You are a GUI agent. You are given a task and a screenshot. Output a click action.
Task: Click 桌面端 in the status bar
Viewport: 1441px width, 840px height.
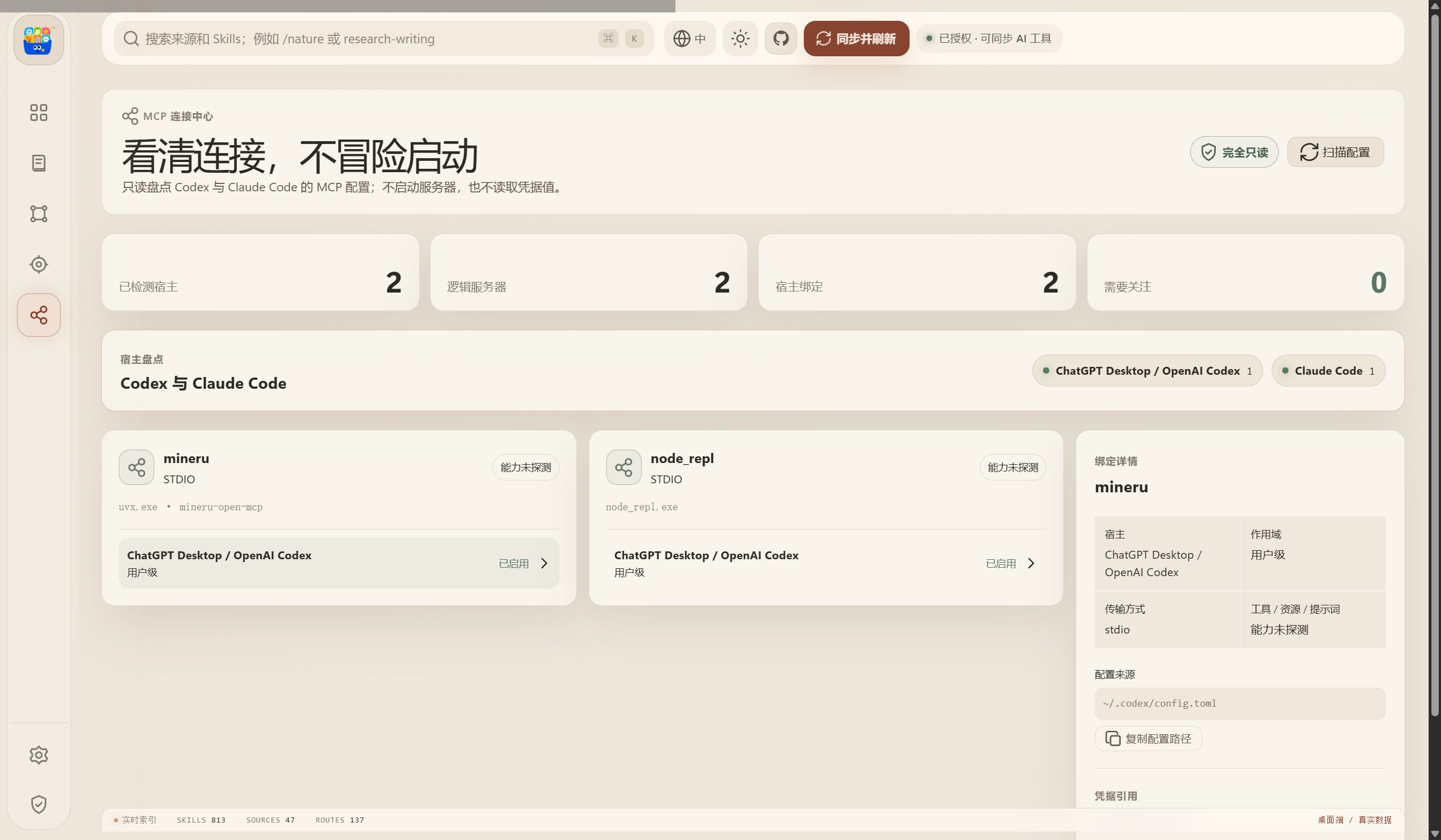coord(1331,820)
